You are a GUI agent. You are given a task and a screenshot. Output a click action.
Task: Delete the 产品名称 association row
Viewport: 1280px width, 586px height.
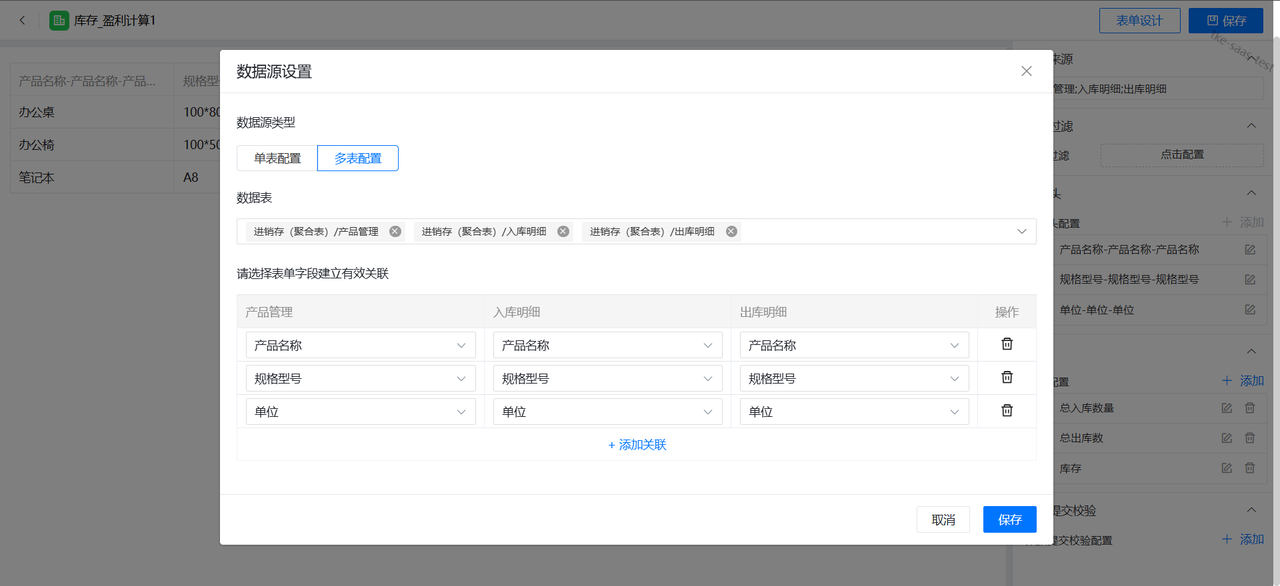pos(1007,344)
